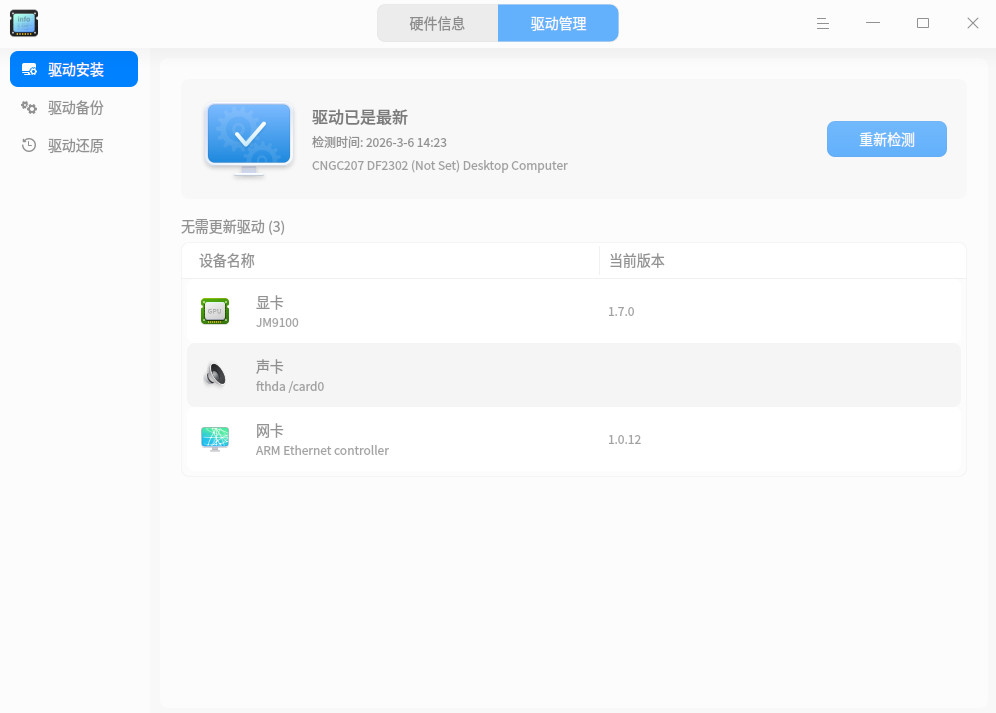Open the hamburger main menu

823,24
